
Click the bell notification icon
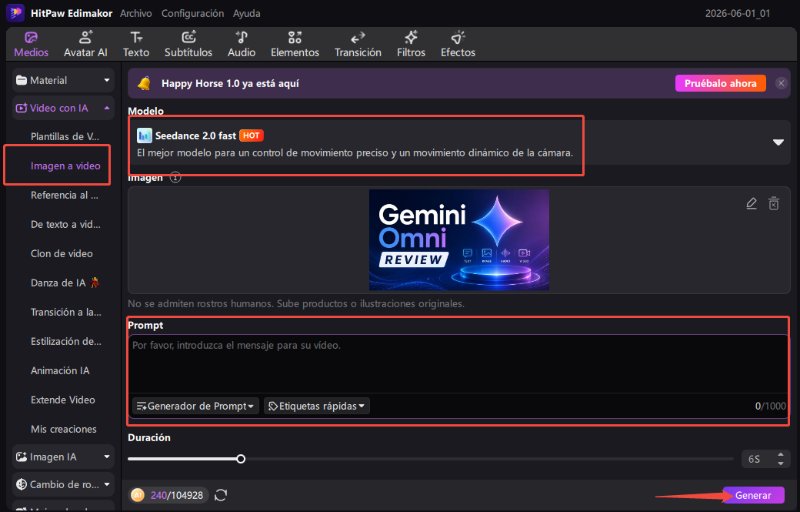pos(144,83)
